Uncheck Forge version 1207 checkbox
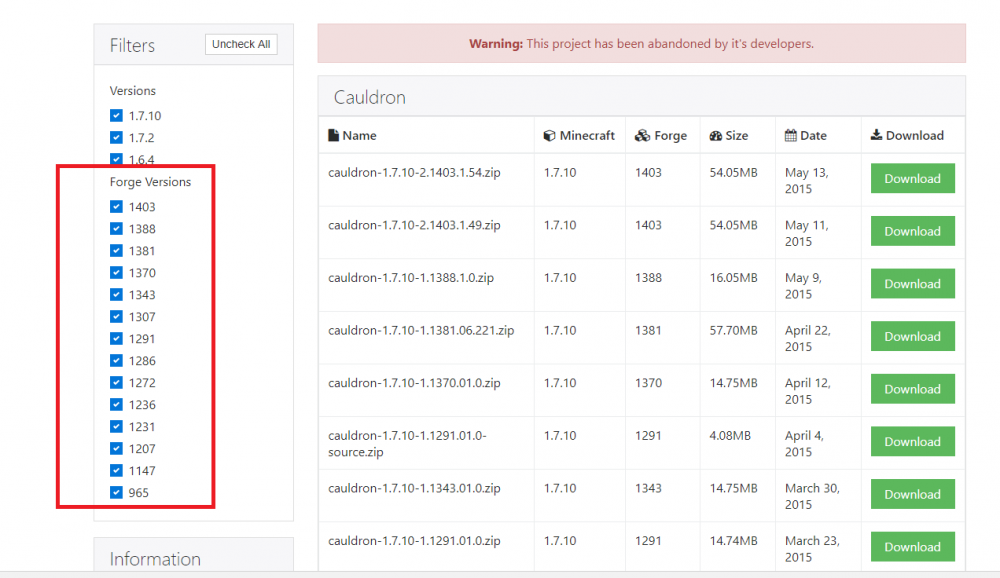Screen dimensions: 1000x578 click(116, 448)
